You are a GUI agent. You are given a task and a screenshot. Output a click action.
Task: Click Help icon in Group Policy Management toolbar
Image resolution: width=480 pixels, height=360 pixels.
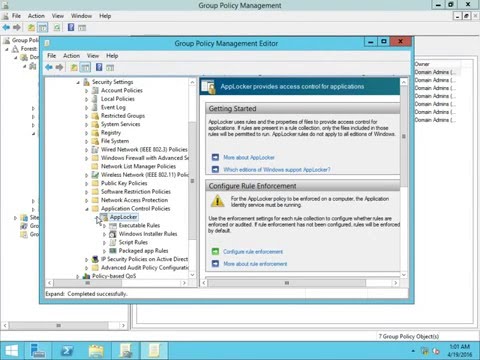click(x=71, y=27)
